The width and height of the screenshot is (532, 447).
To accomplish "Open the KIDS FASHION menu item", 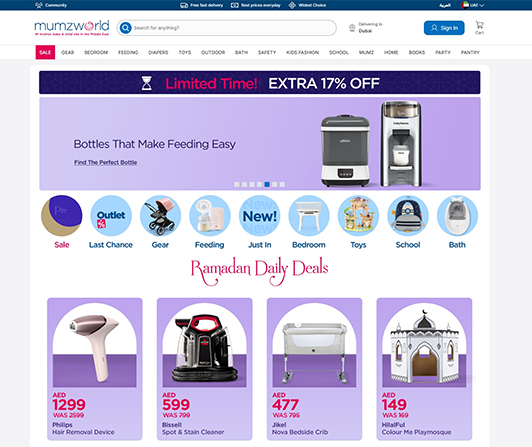I will click(302, 52).
